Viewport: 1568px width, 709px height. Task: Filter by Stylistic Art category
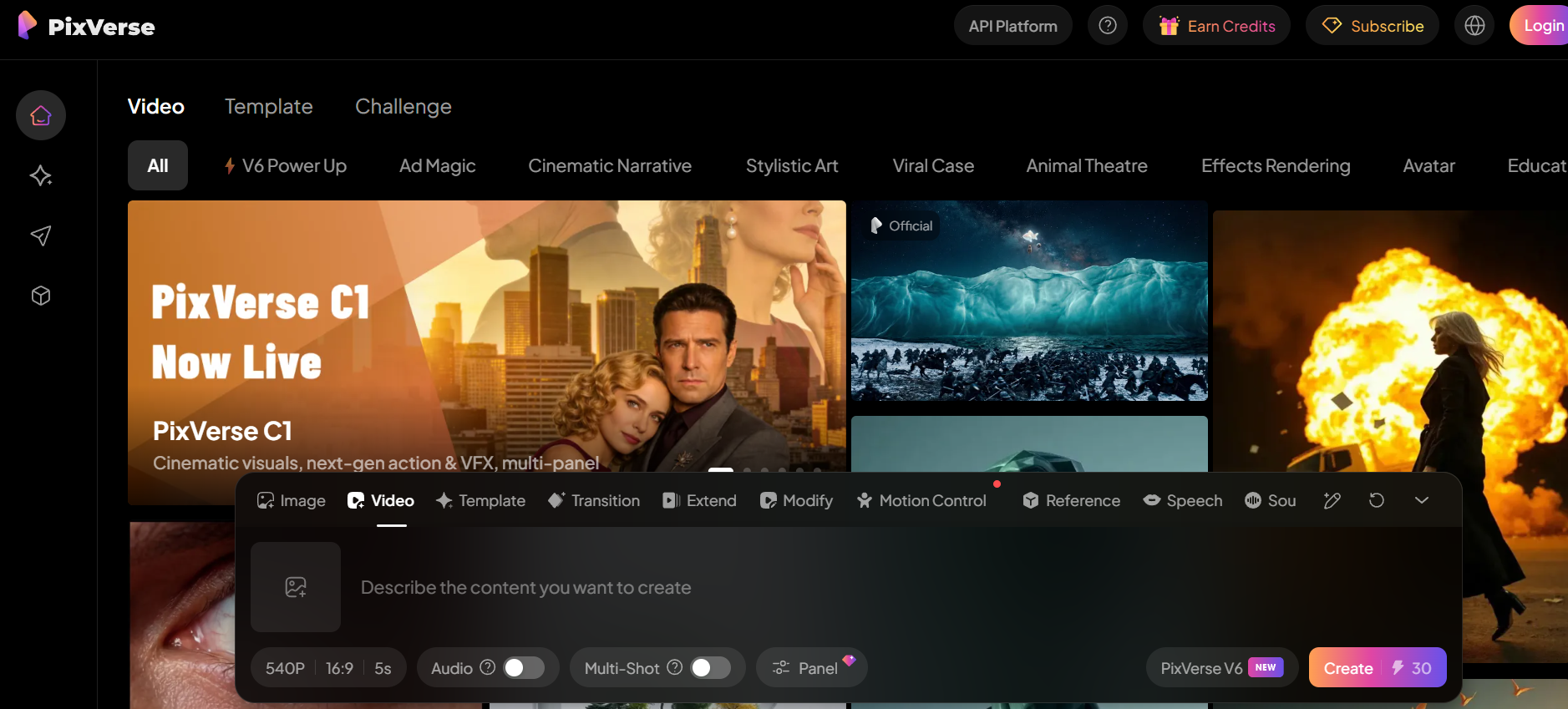tap(792, 165)
